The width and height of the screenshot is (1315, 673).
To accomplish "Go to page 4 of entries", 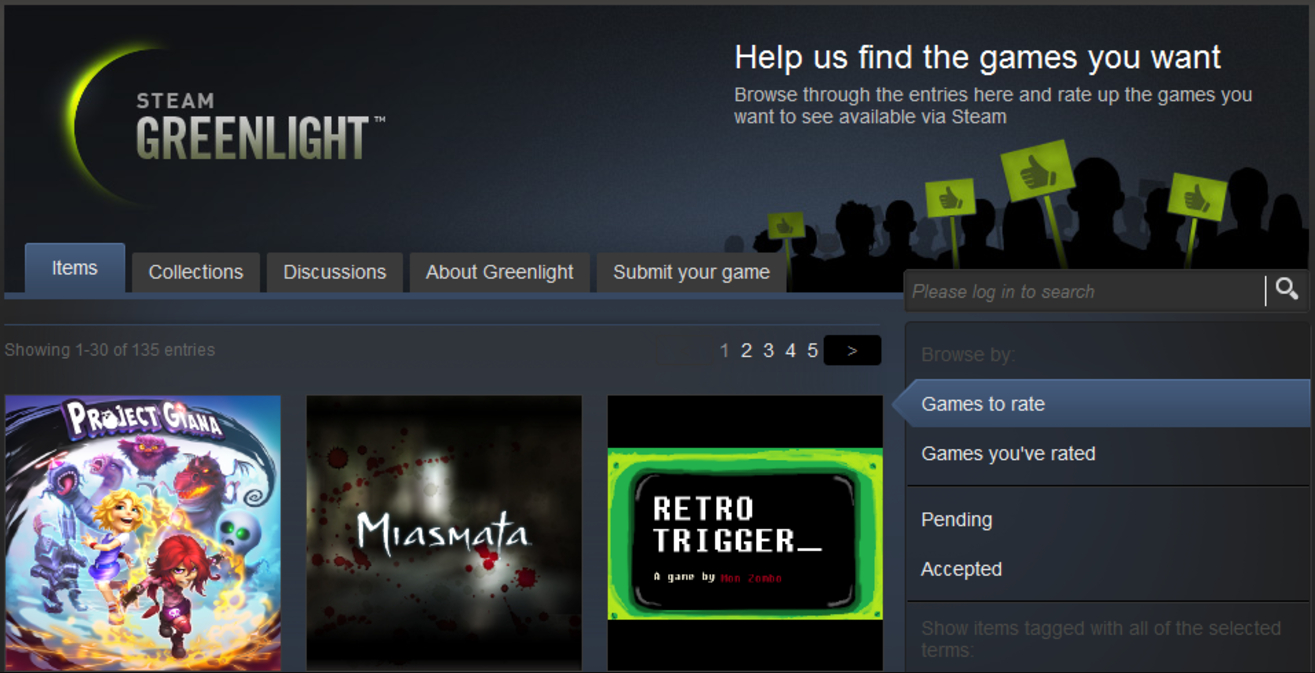I will click(x=790, y=351).
